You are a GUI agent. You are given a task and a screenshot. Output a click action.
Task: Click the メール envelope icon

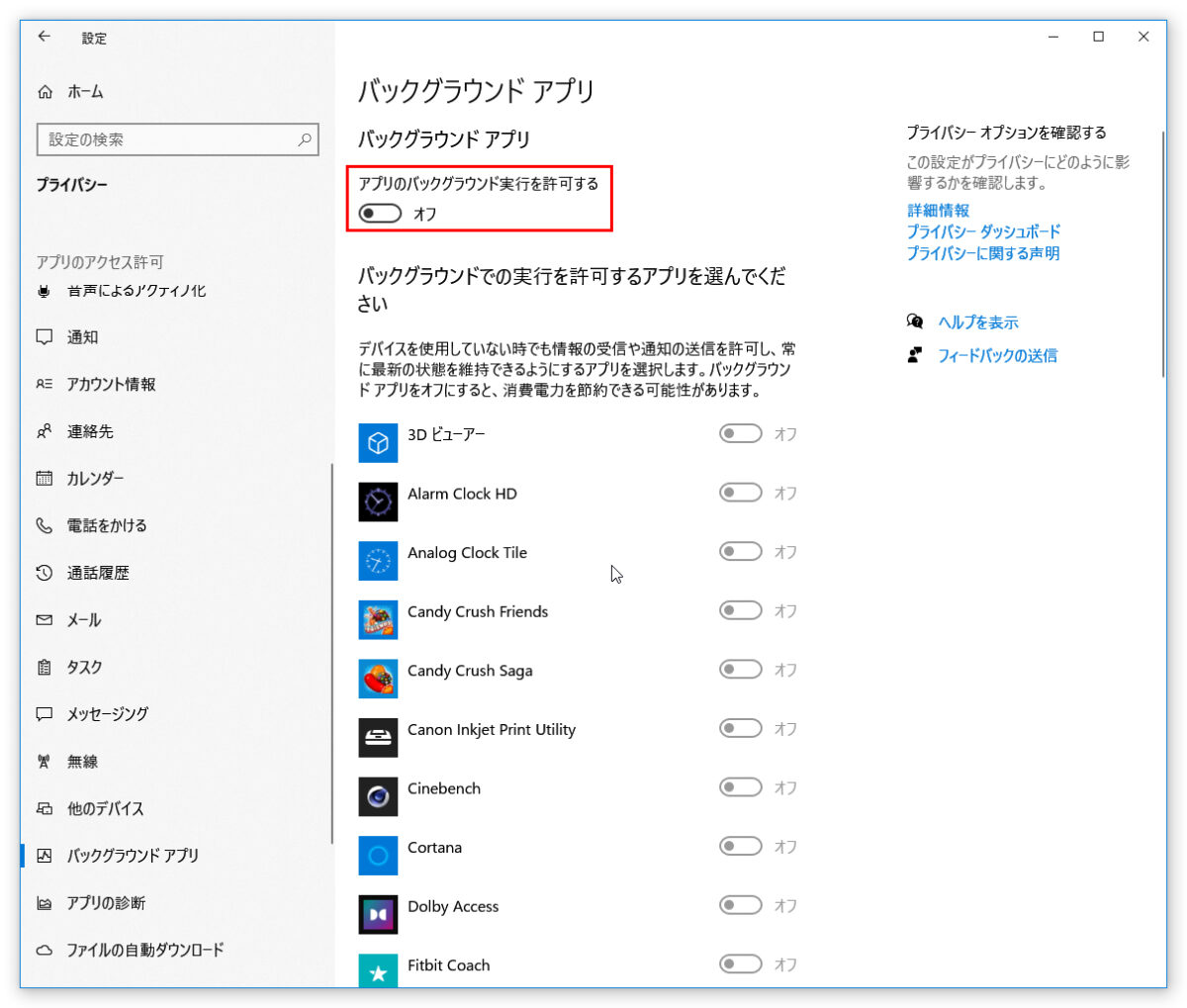[44, 620]
